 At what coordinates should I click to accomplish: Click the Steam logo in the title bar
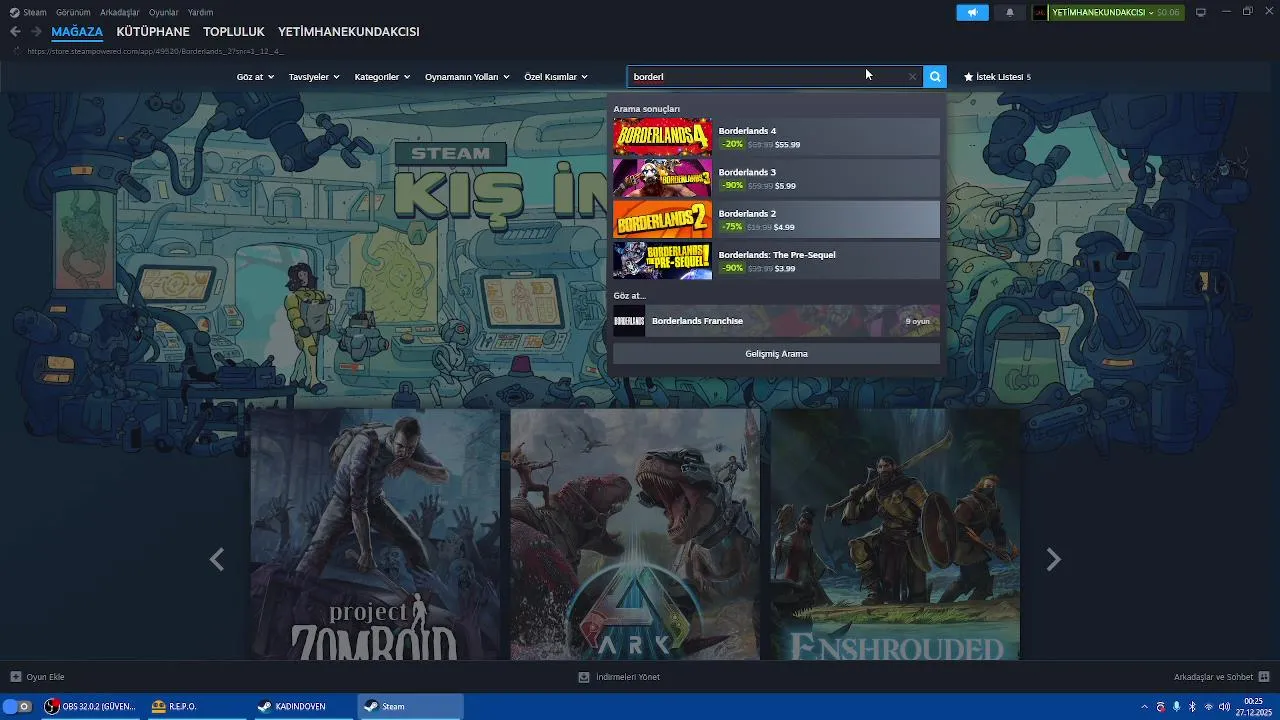coord(14,12)
